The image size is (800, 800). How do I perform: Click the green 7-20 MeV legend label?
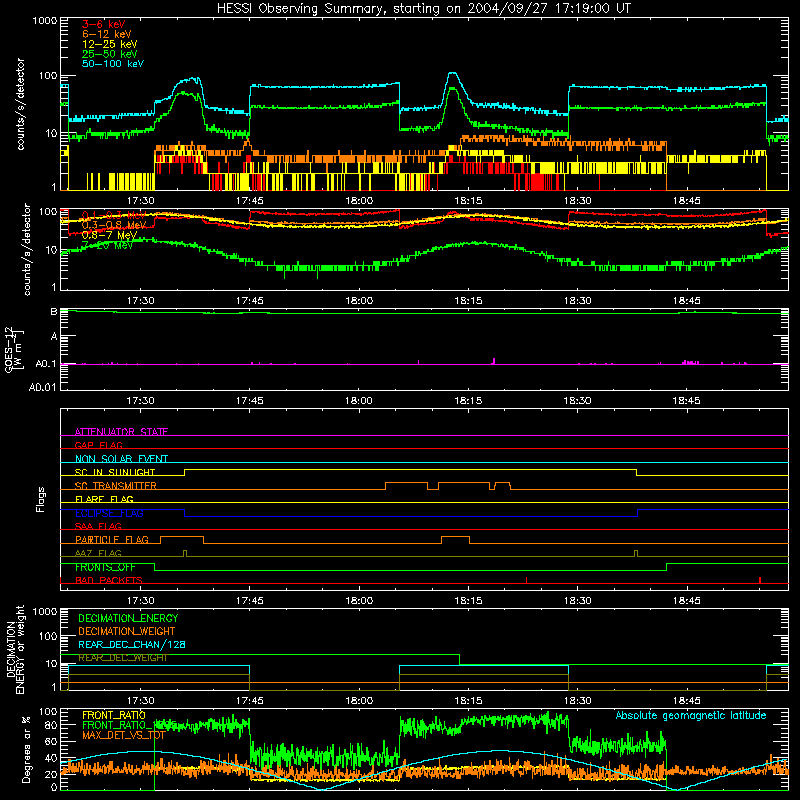click(x=108, y=245)
